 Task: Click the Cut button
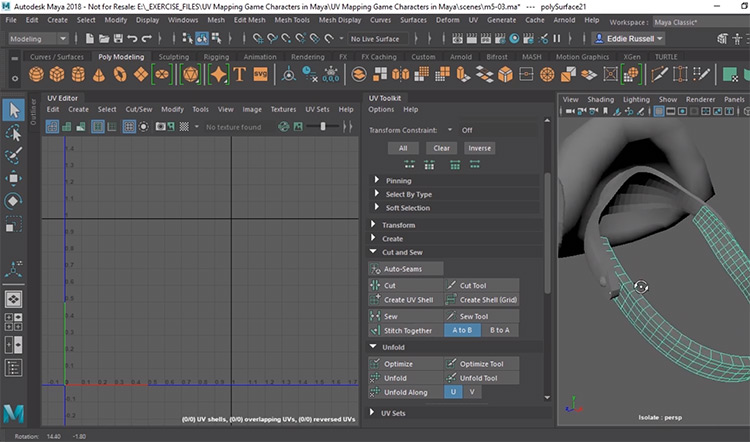(406, 286)
